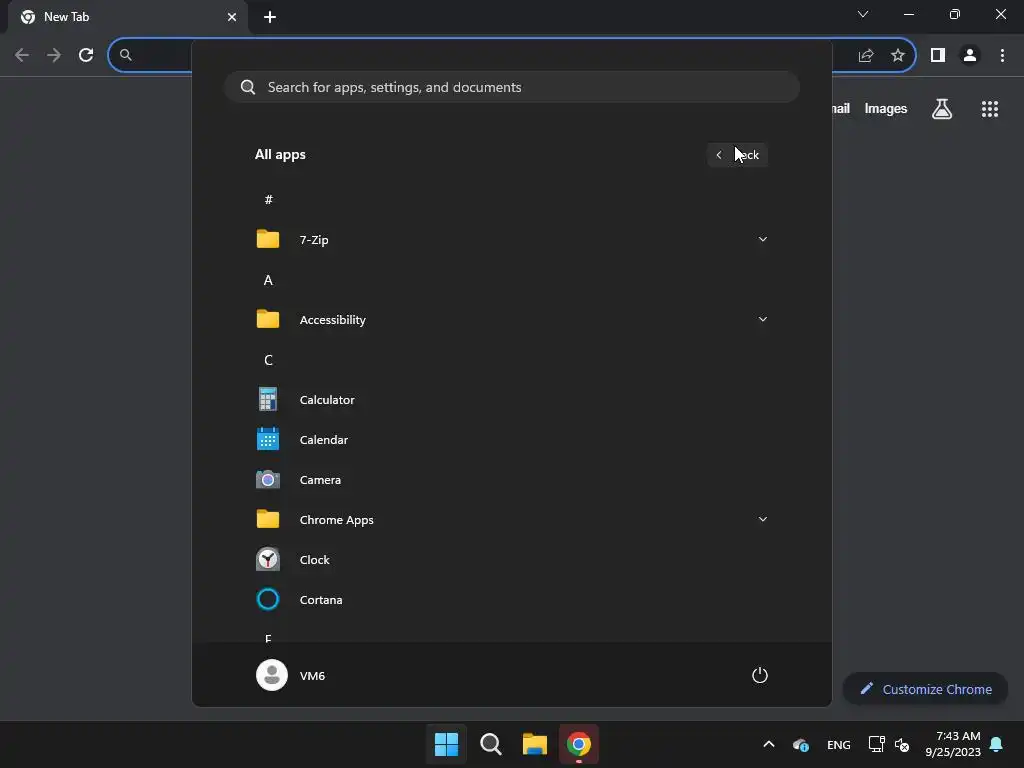Open Chrome's three-dot menu
The height and width of the screenshot is (768, 1024).
pyautogui.click(x=1002, y=55)
